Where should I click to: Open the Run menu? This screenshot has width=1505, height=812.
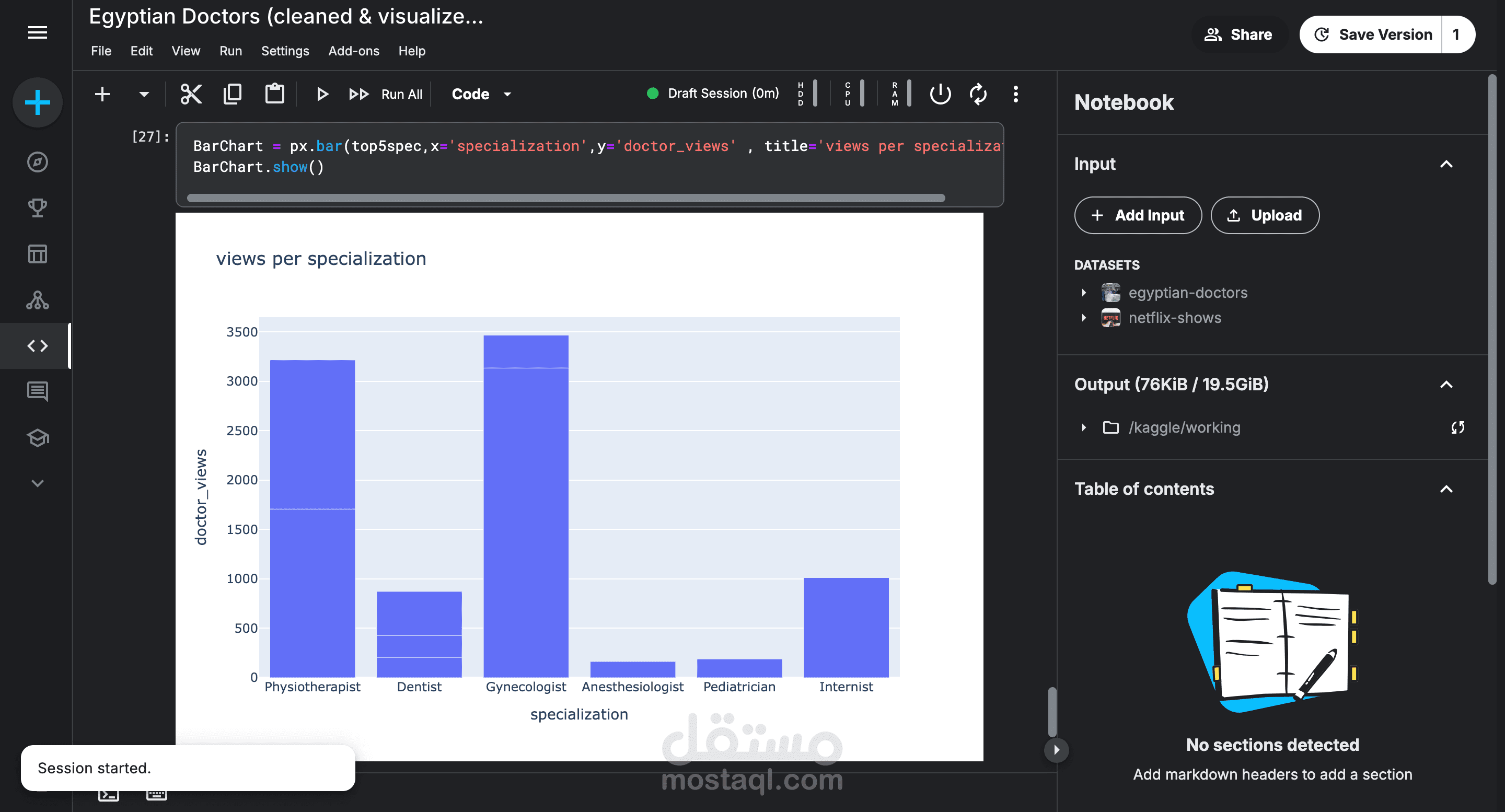point(231,51)
